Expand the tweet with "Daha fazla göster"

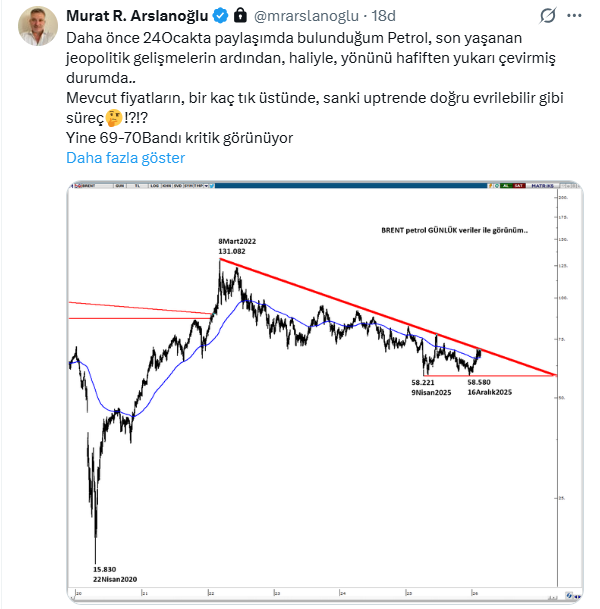[x=125, y=157]
